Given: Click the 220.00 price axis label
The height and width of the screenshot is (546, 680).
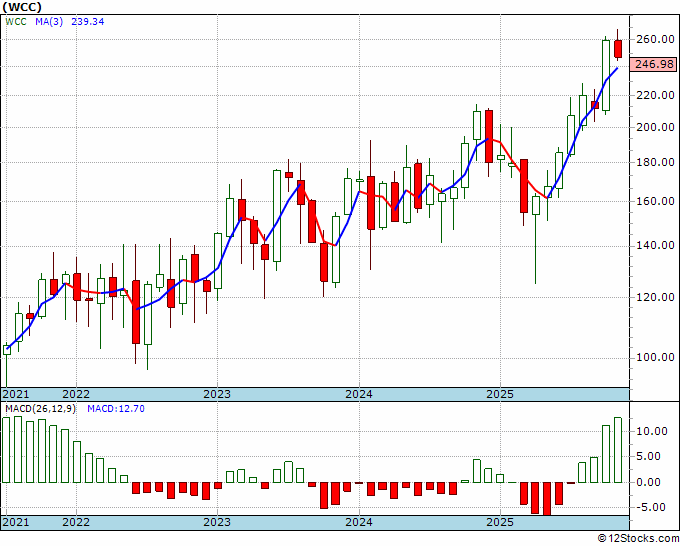Looking at the screenshot, I should coord(655,95).
